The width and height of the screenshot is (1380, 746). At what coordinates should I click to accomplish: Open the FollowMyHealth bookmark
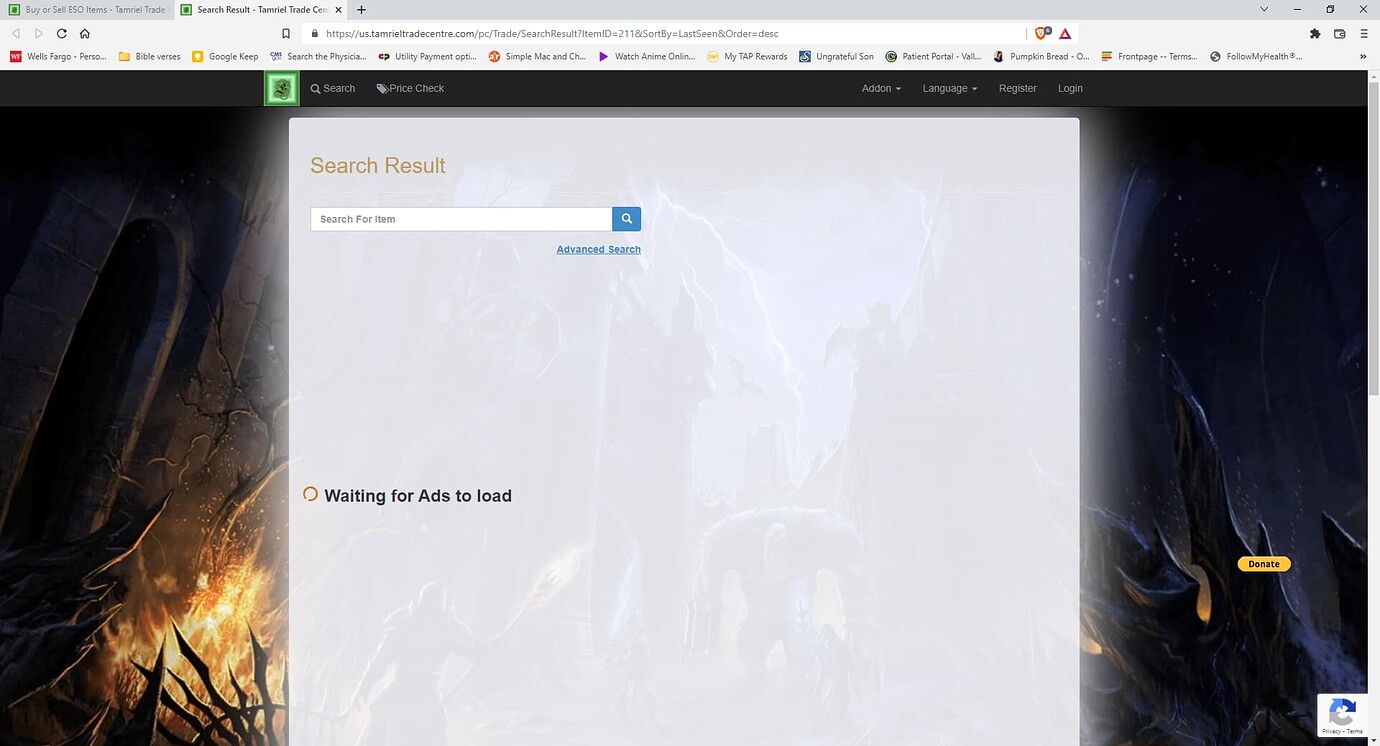click(x=1256, y=57)
